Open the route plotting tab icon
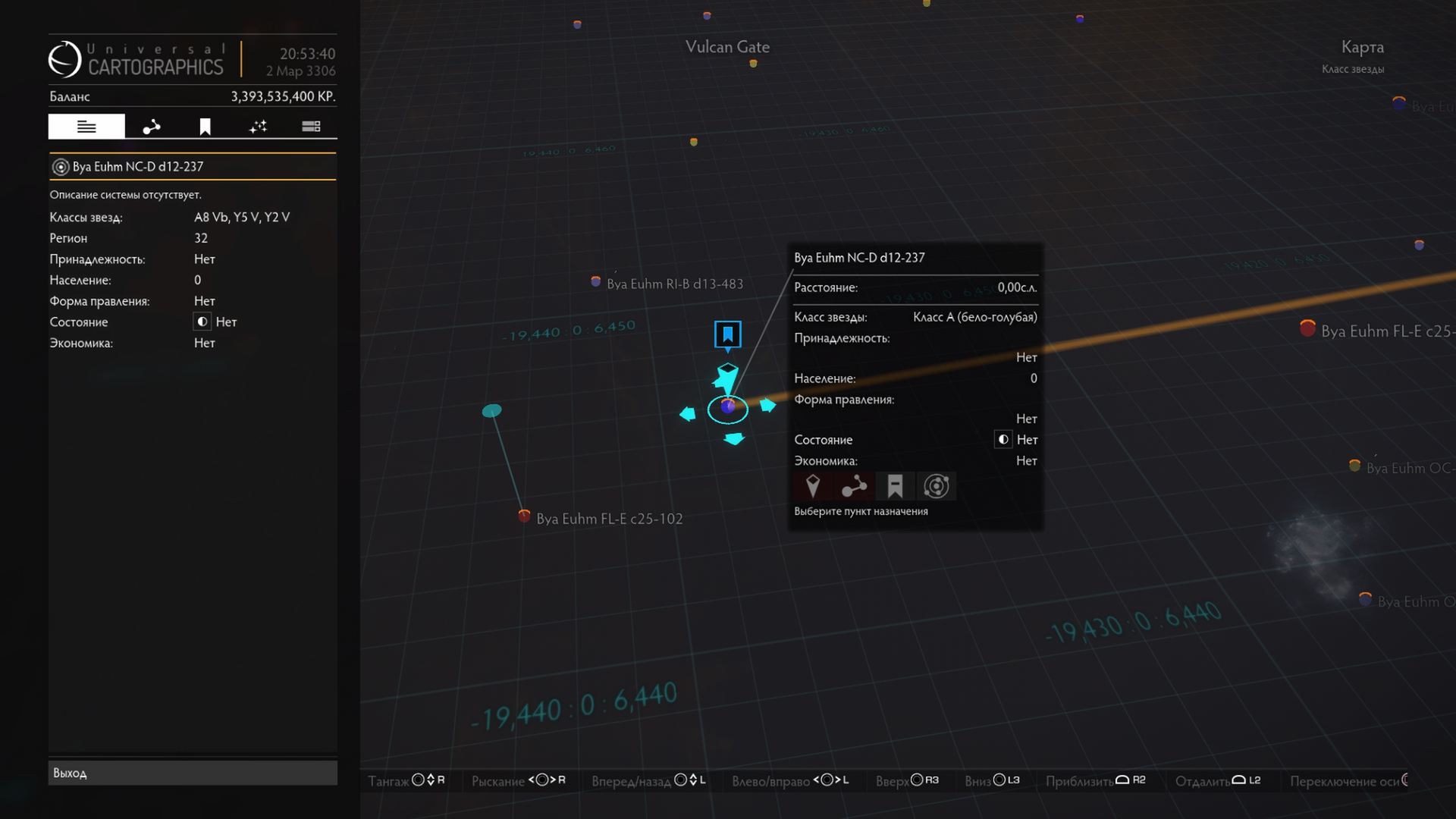This screenshot has width=1456, height=819. click(x=152, y=127)
